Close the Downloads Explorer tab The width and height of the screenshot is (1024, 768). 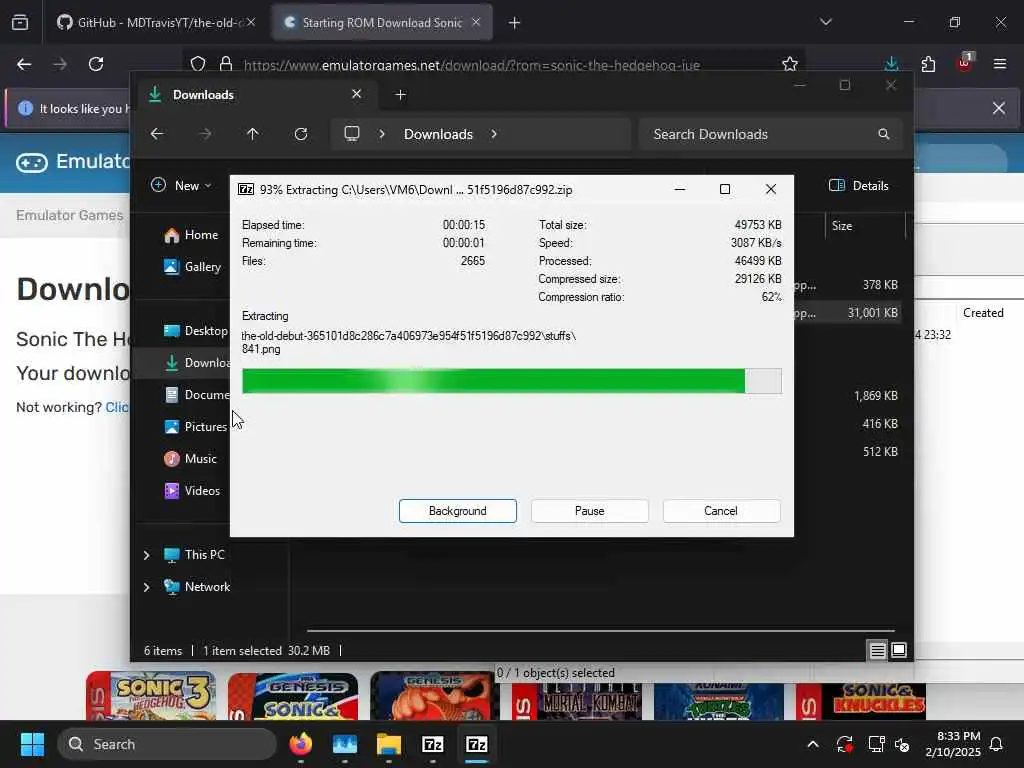click(357, 94)
